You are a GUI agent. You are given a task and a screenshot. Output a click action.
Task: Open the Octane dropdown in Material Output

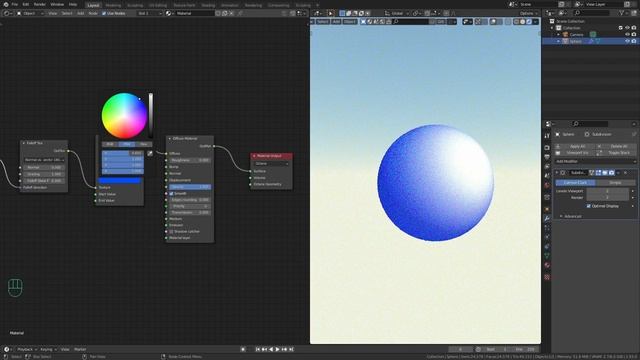(x=271, y=164)
